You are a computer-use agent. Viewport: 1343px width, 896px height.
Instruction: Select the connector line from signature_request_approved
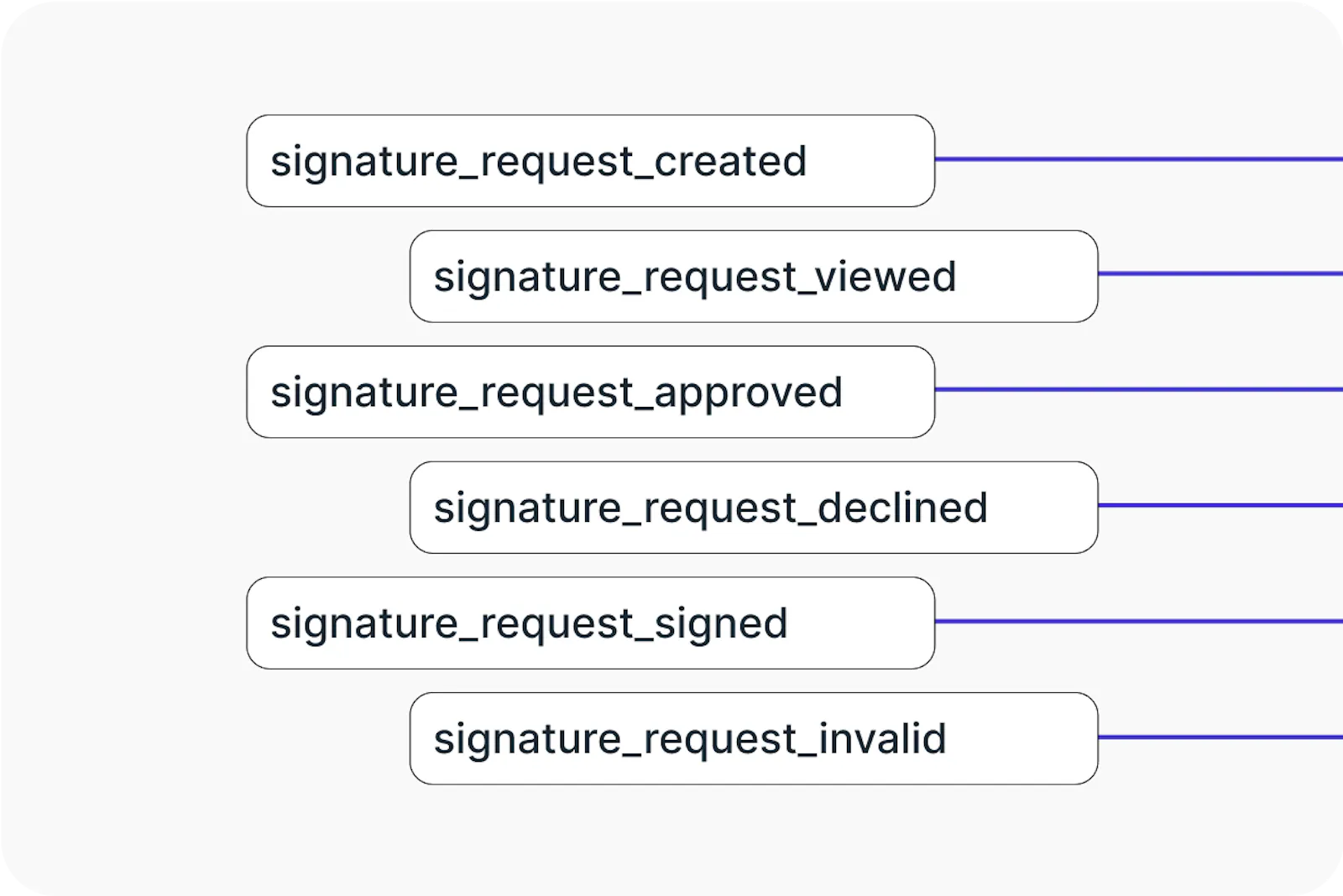click(1137, 389)
